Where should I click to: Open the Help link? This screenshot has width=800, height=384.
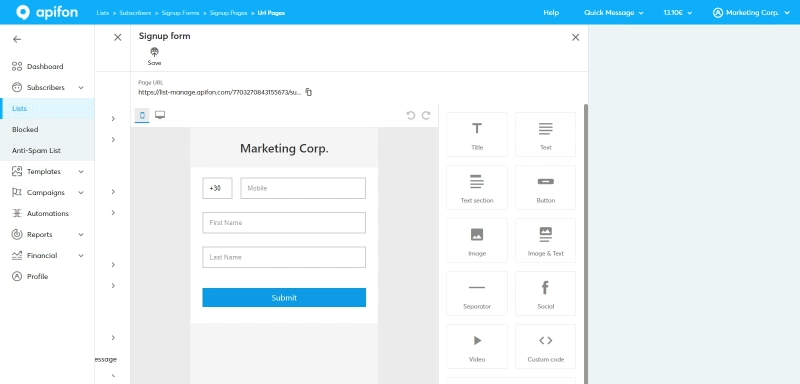551,13
